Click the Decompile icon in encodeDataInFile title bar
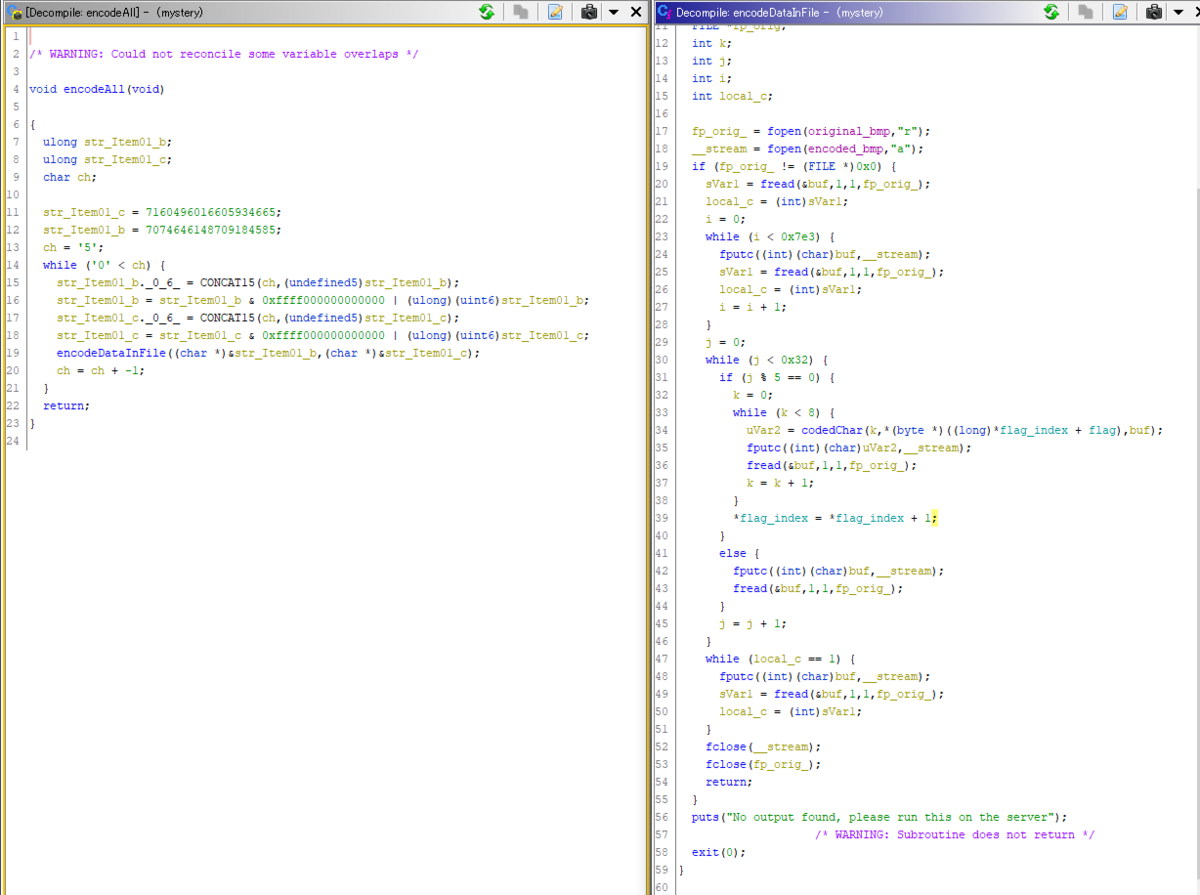 (664, 12)
